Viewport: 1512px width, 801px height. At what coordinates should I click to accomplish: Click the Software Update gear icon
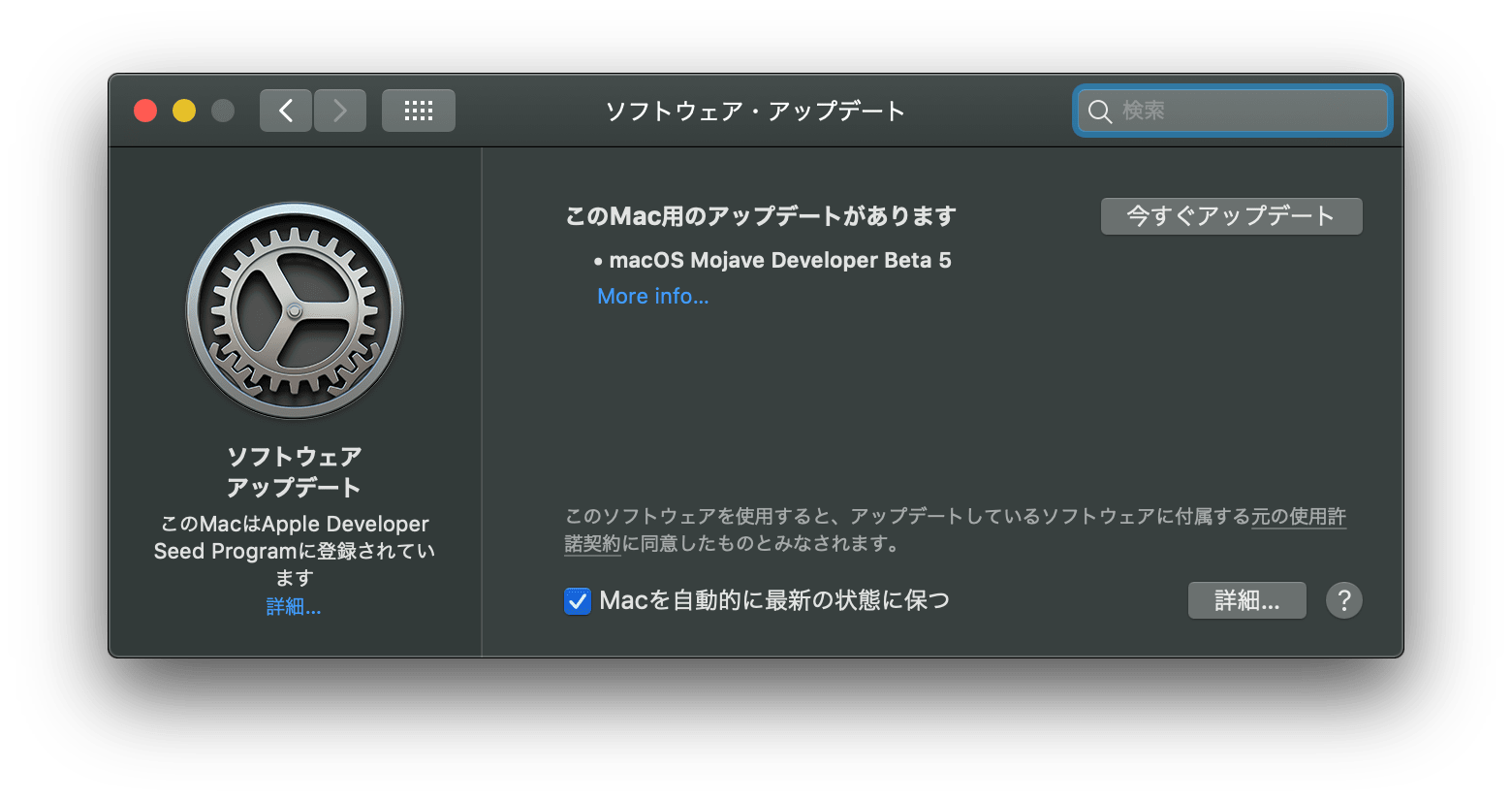(295, 310)
